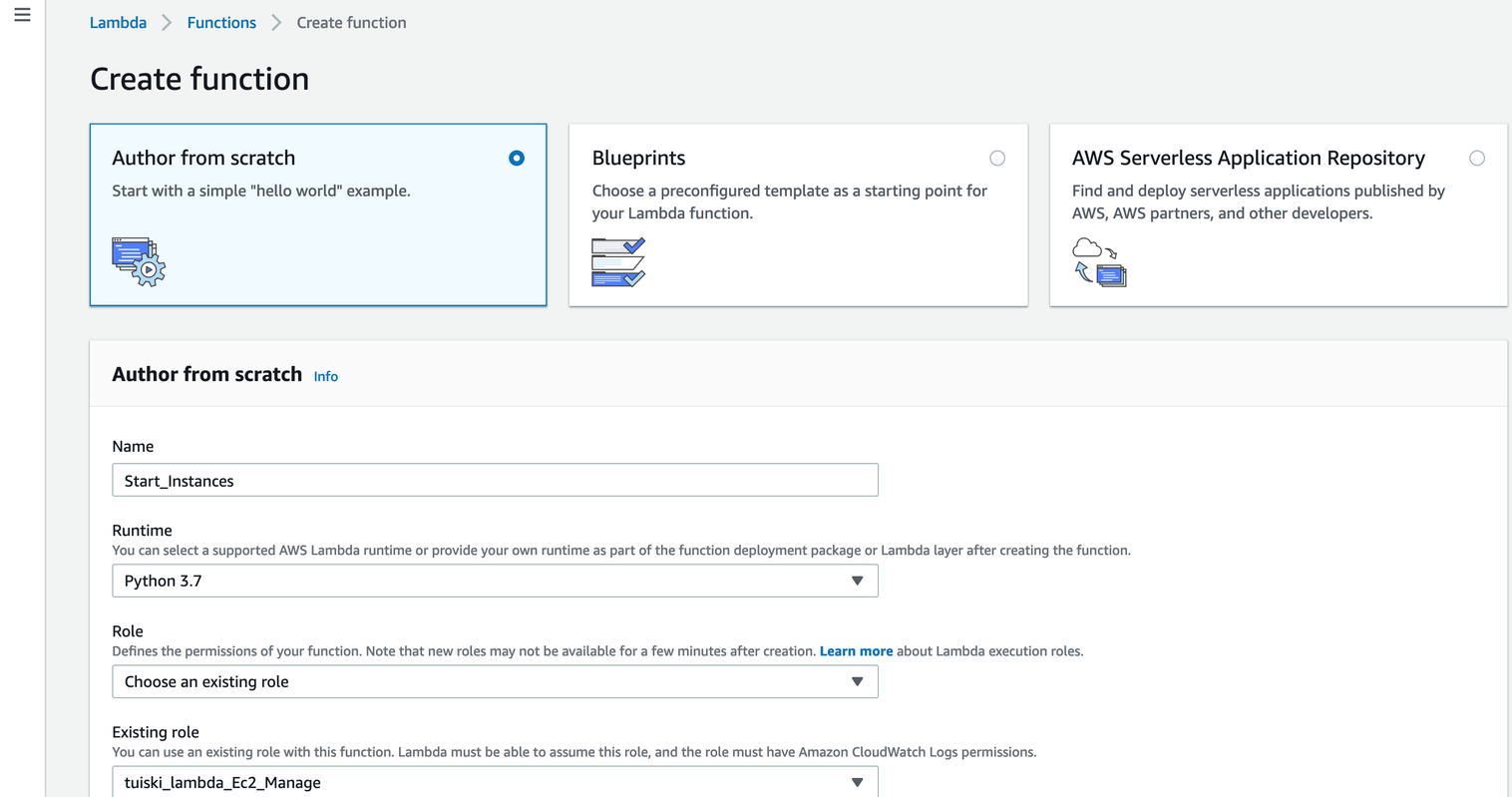The height and width of the screenshot is (797, 1512).
Task: Click the Info link beside Author from scratch
Action: click(325, 376)
